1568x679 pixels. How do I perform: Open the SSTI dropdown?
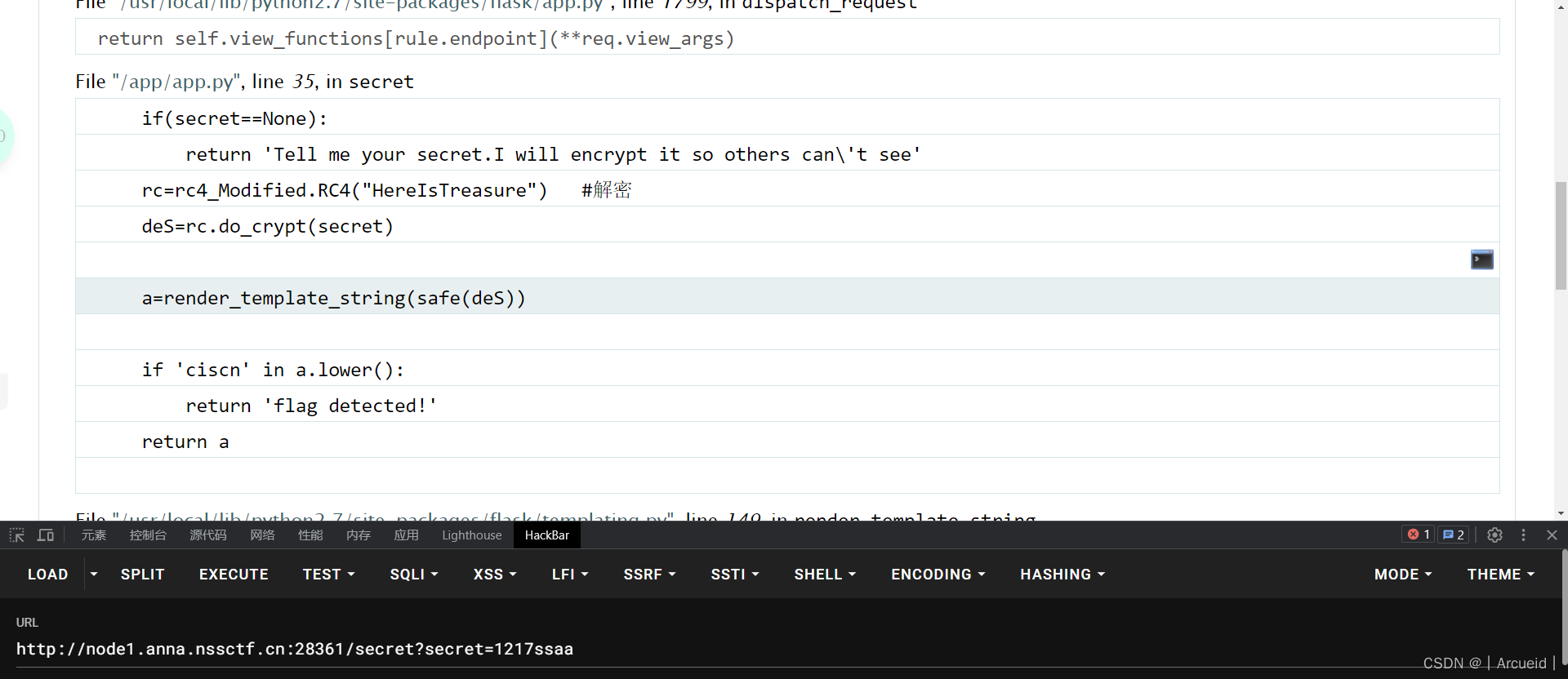[735, 575]
